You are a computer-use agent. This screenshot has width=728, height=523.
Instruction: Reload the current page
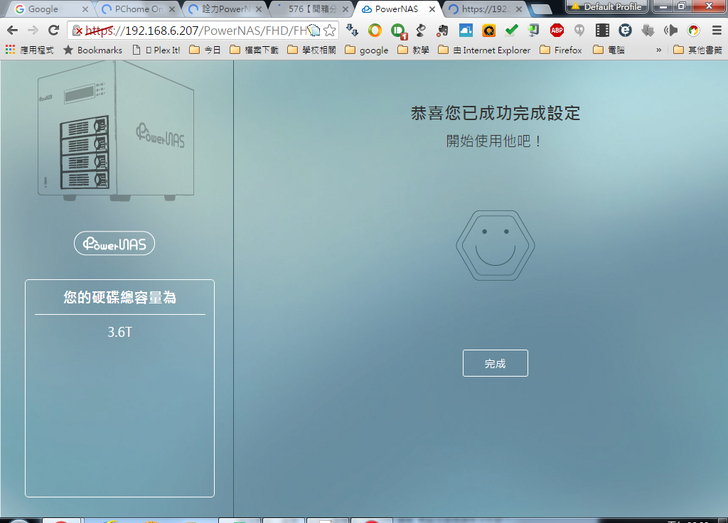coord(54,31)
